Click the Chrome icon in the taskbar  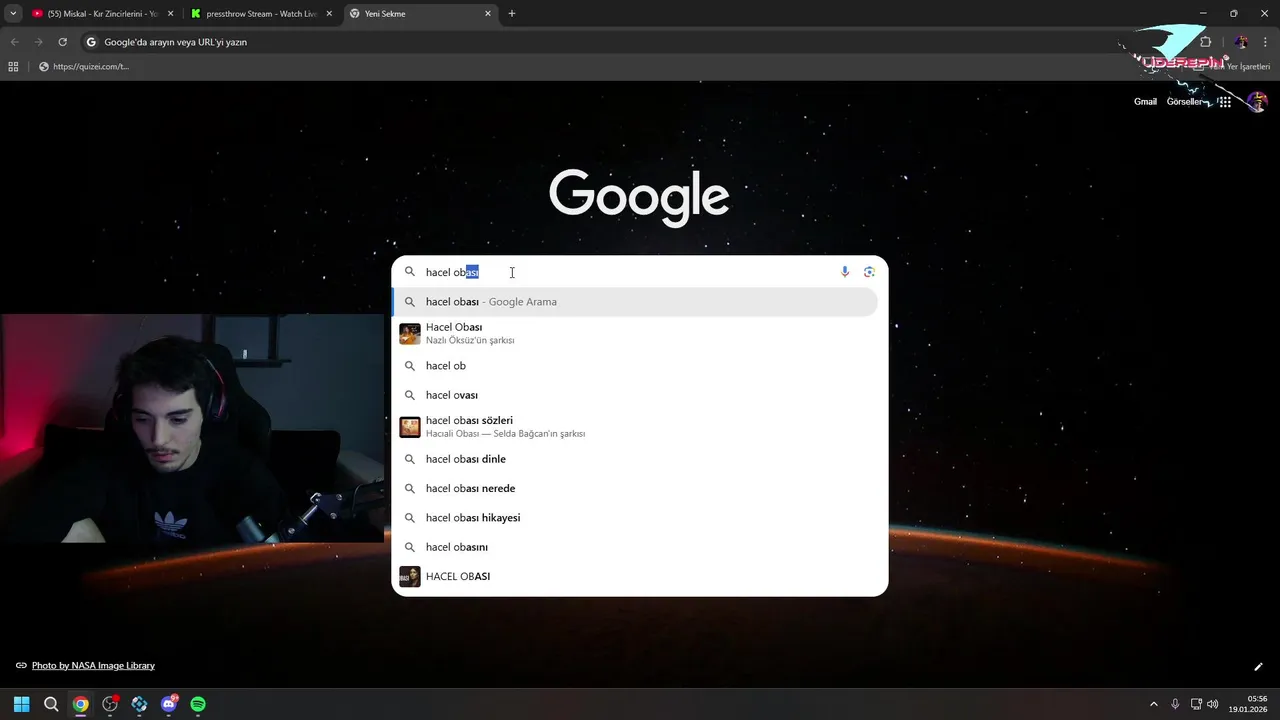[x=80, y=704]
